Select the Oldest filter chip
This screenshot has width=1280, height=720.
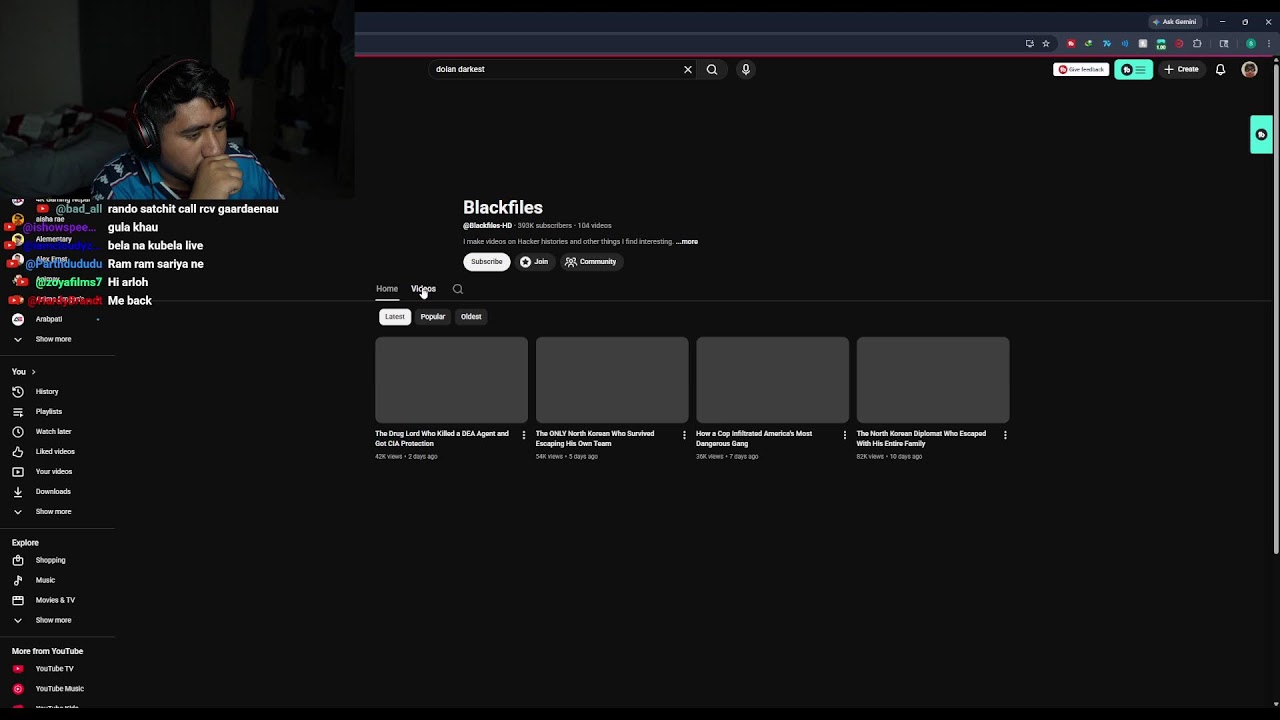pyautogui.click(x=471, y=317)
